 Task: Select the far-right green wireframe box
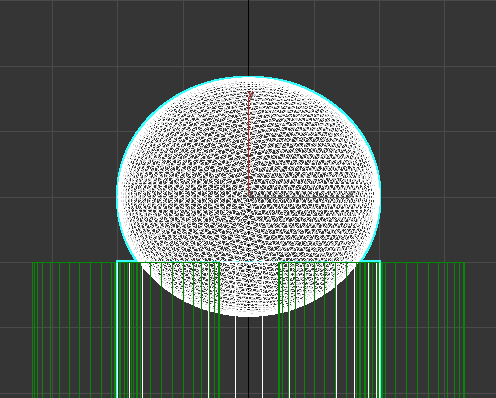click(423, 330)
